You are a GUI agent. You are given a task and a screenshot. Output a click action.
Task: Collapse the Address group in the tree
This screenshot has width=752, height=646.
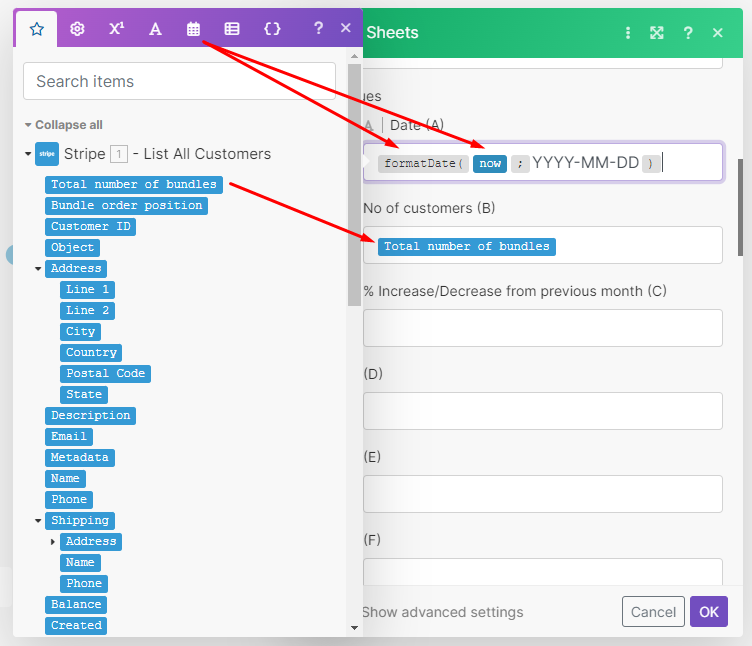tap(38, 269)
